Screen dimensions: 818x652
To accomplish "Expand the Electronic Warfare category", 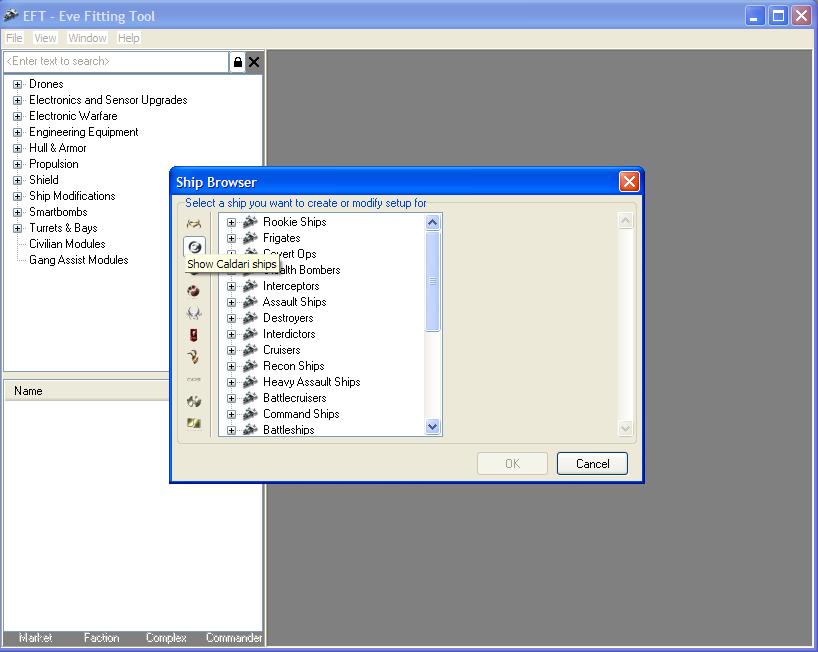I will [17, 116].
